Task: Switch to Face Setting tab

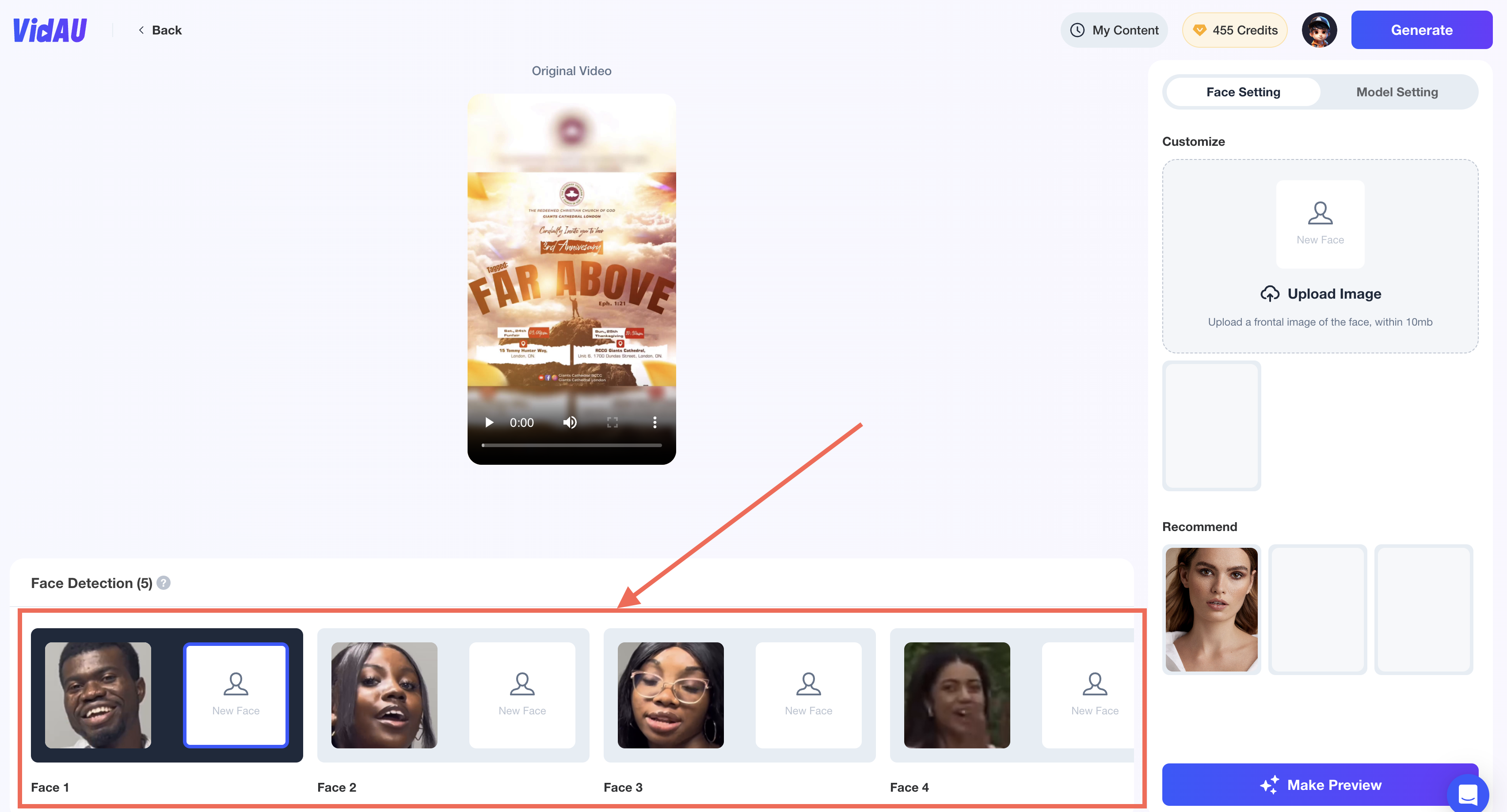Action: click(x=1243, y=91)
